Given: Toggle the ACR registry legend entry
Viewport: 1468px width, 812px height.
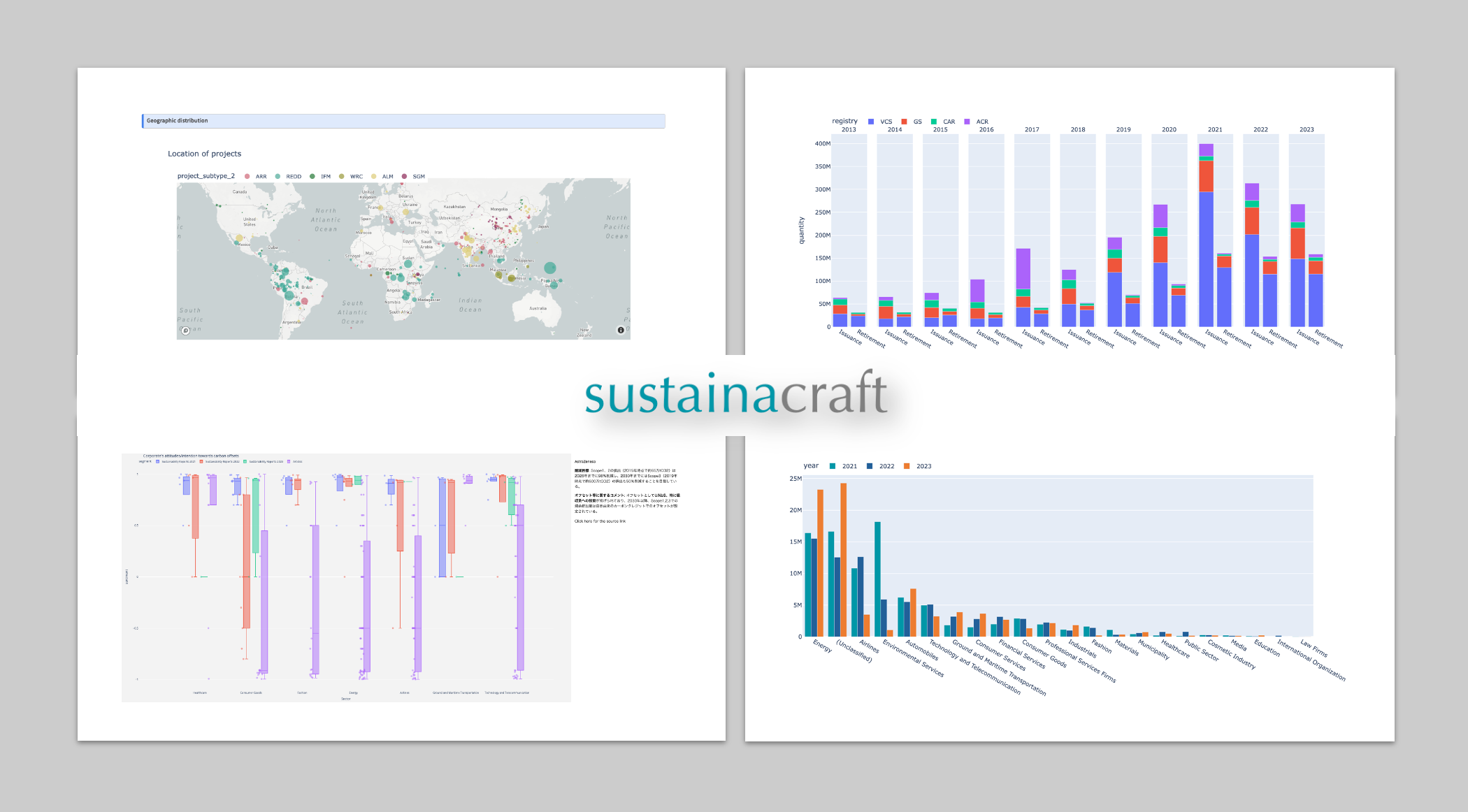Looking at the screenshot, I should tap(967, 122).
